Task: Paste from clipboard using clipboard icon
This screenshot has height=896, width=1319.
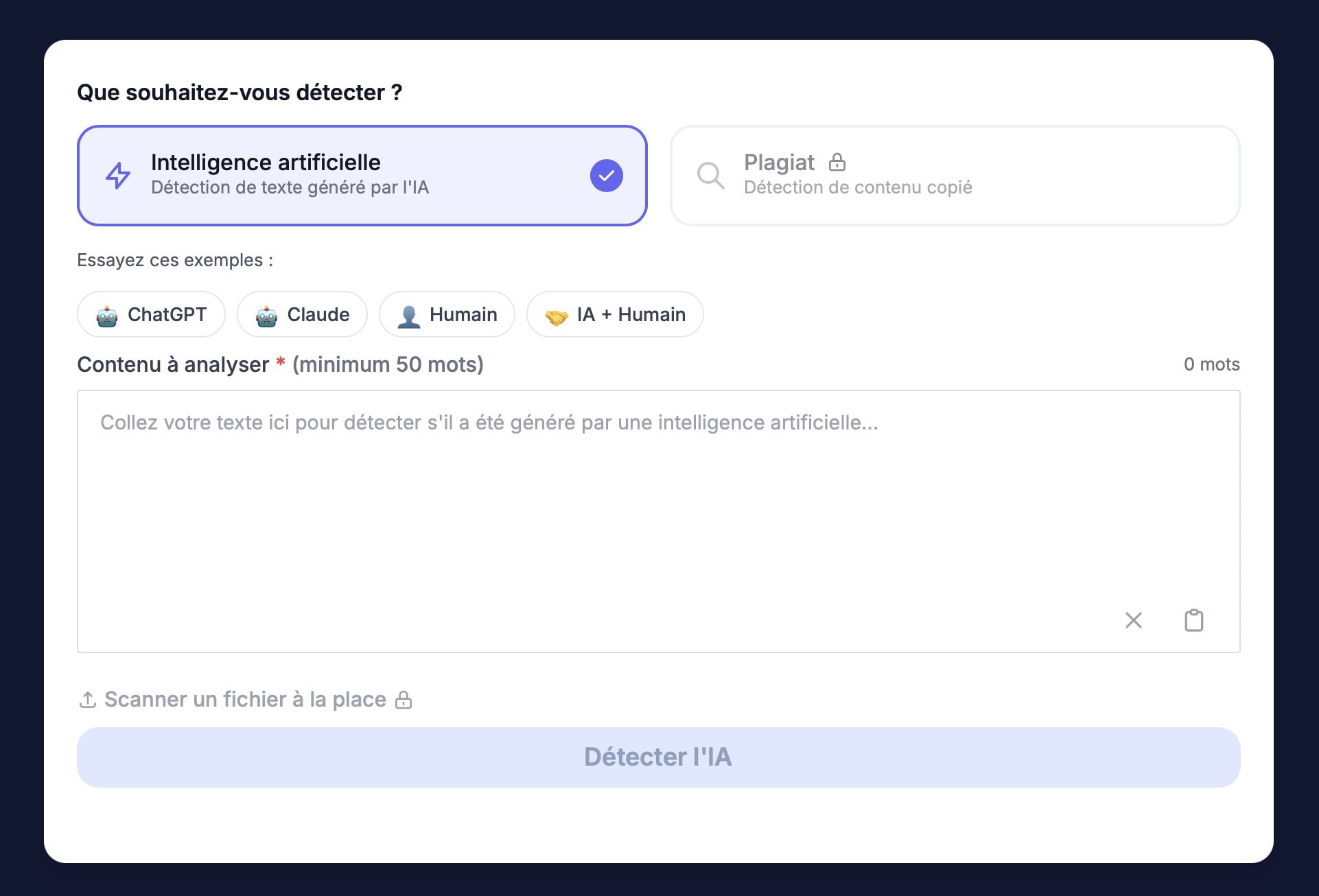Action: coord(1194,620)
